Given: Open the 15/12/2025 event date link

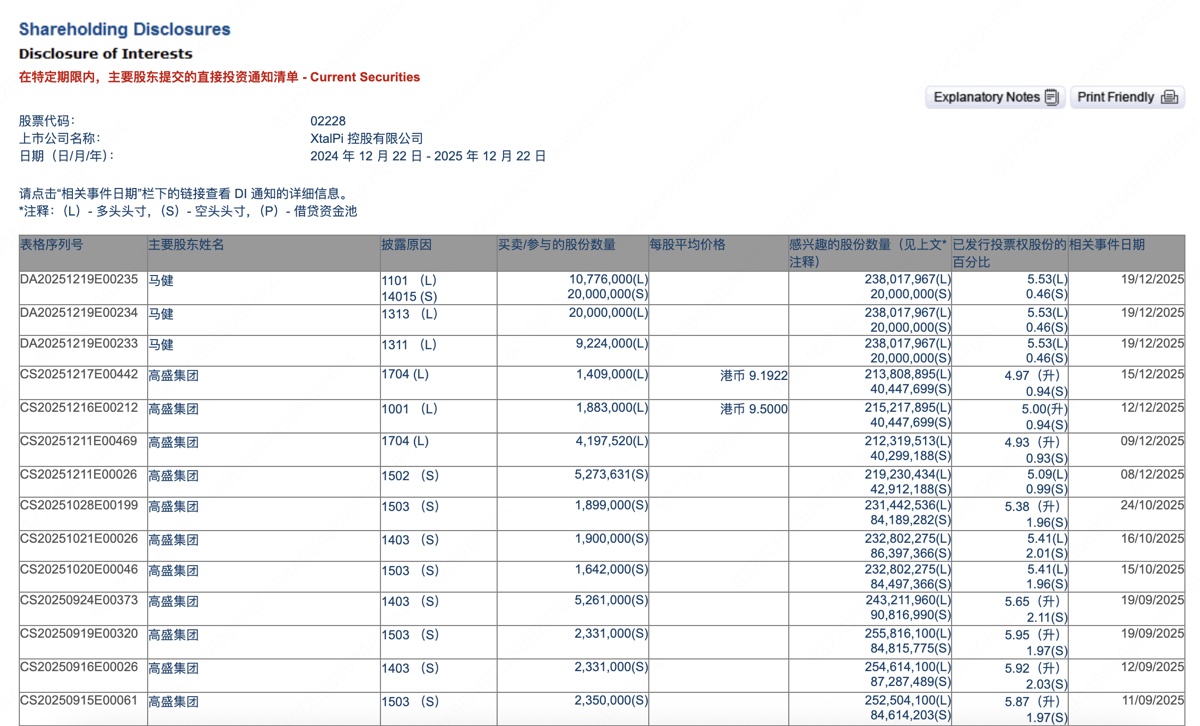Looking at the screenshot, I should 1151,376.
